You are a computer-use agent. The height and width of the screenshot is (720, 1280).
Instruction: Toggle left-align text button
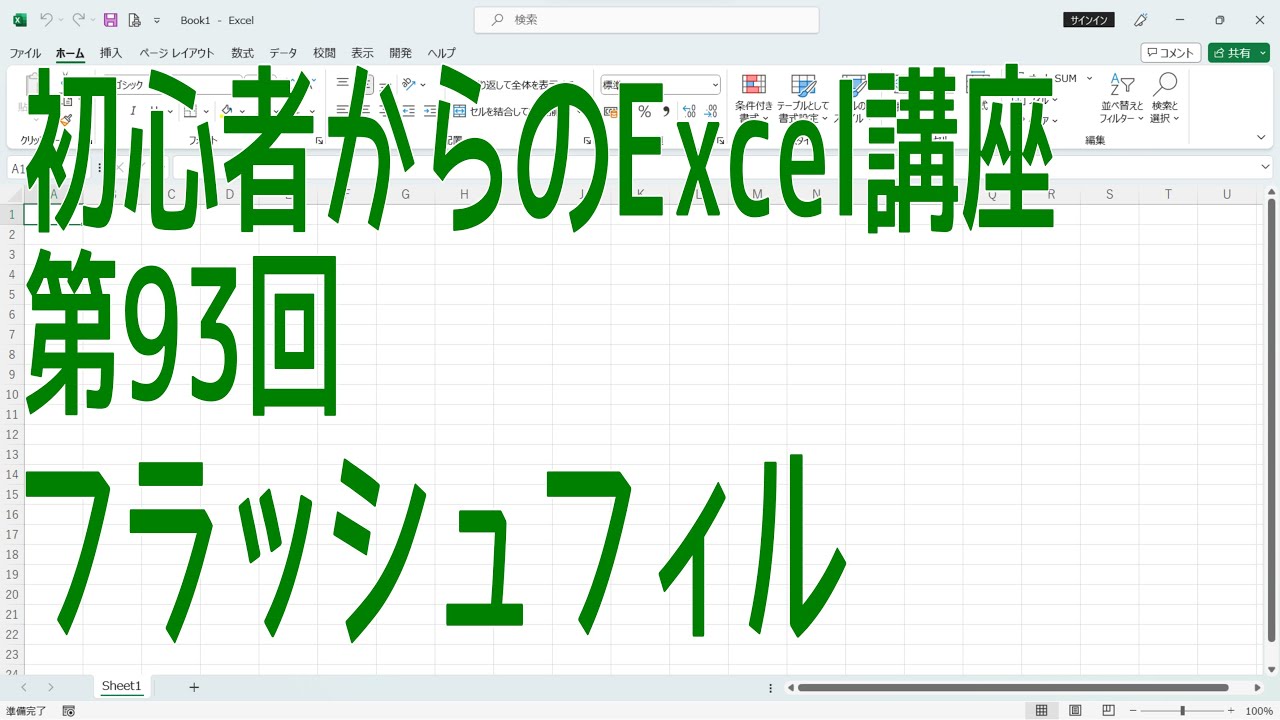343,111
